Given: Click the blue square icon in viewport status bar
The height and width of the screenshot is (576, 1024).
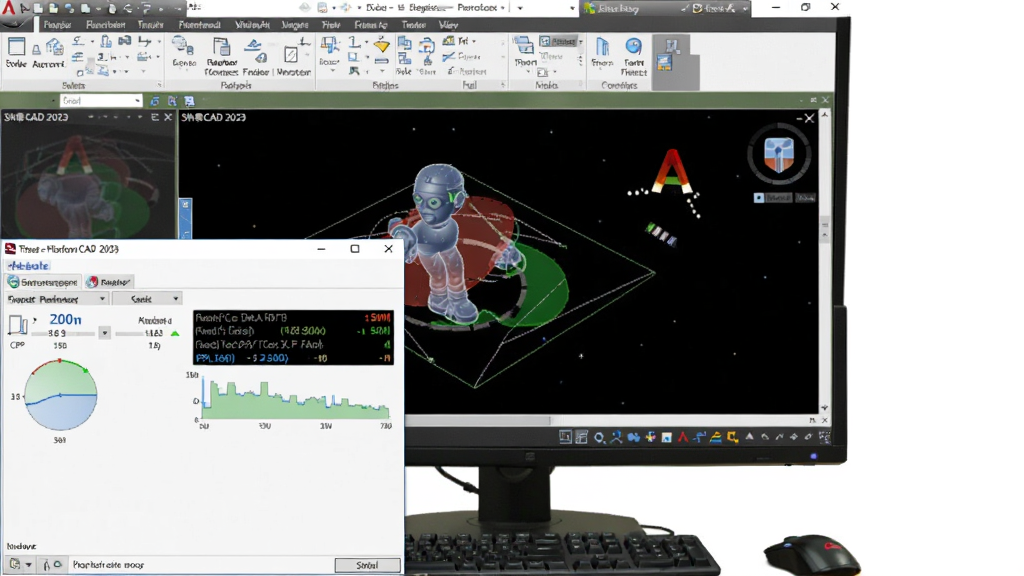Looking at the screenshot, I should (666, 438).
